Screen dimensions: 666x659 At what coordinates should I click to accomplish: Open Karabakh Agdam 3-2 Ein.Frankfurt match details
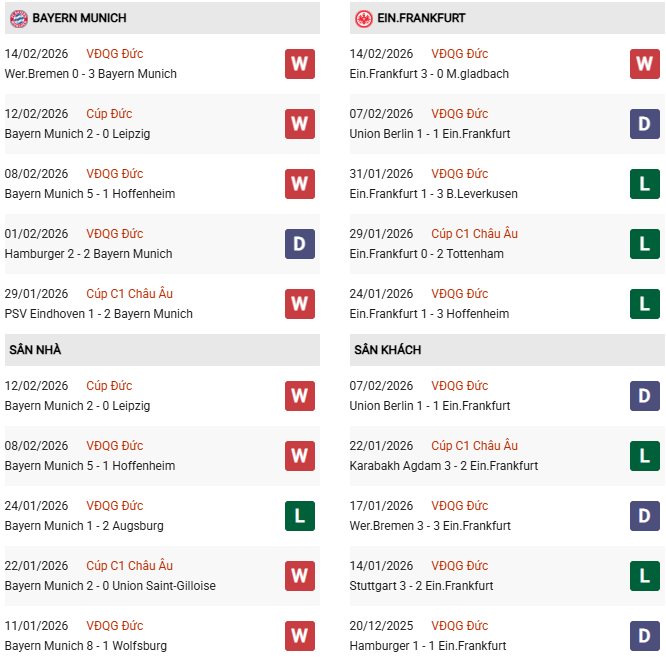444,466
